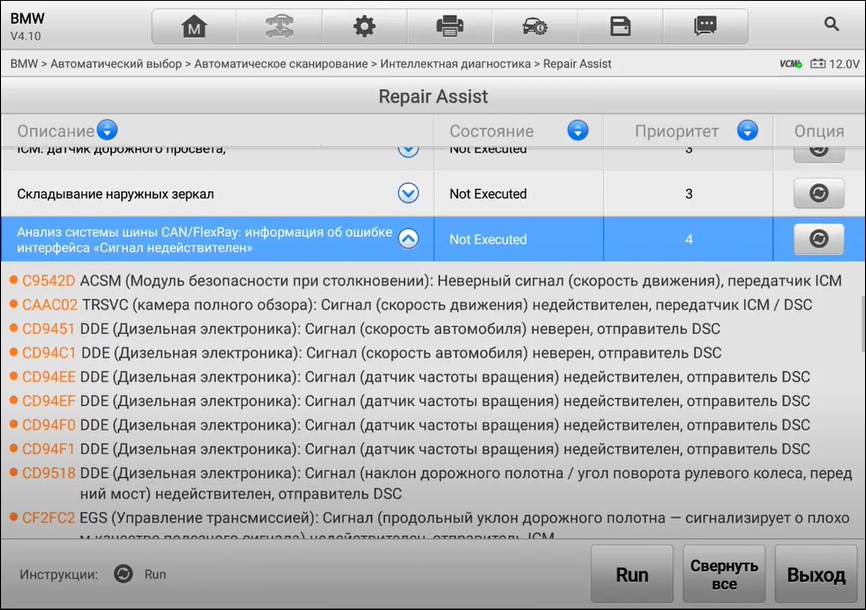Select fault code CD94F1
The image size is (866, 610).
48,449
